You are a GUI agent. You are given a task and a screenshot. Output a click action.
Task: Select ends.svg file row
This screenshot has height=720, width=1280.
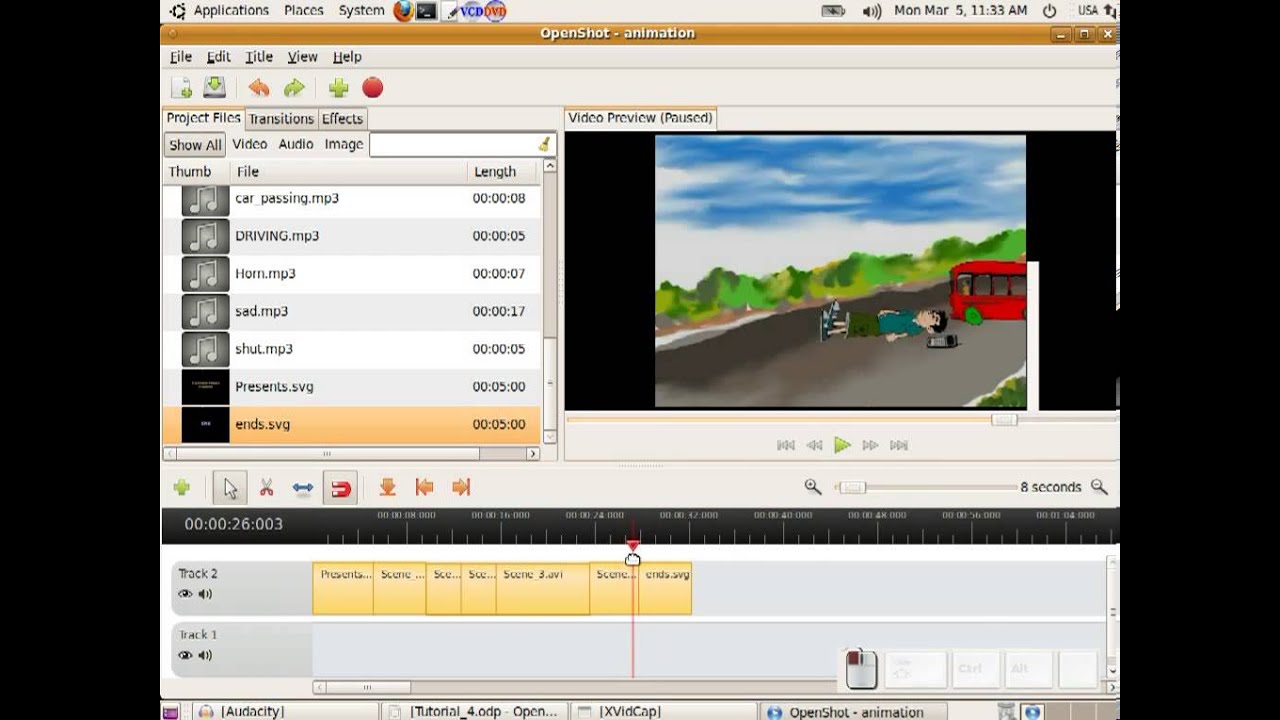click(351, 424)
